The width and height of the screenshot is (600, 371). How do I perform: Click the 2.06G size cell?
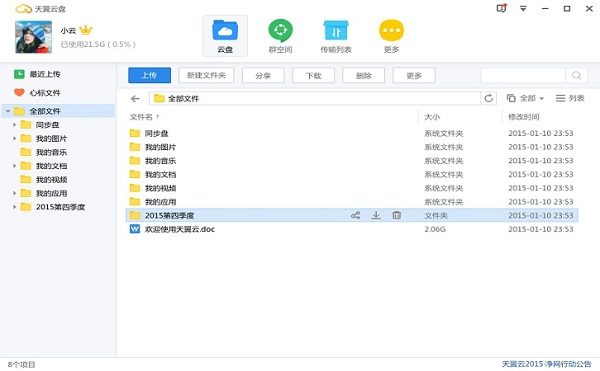click(x=435, y=229)
